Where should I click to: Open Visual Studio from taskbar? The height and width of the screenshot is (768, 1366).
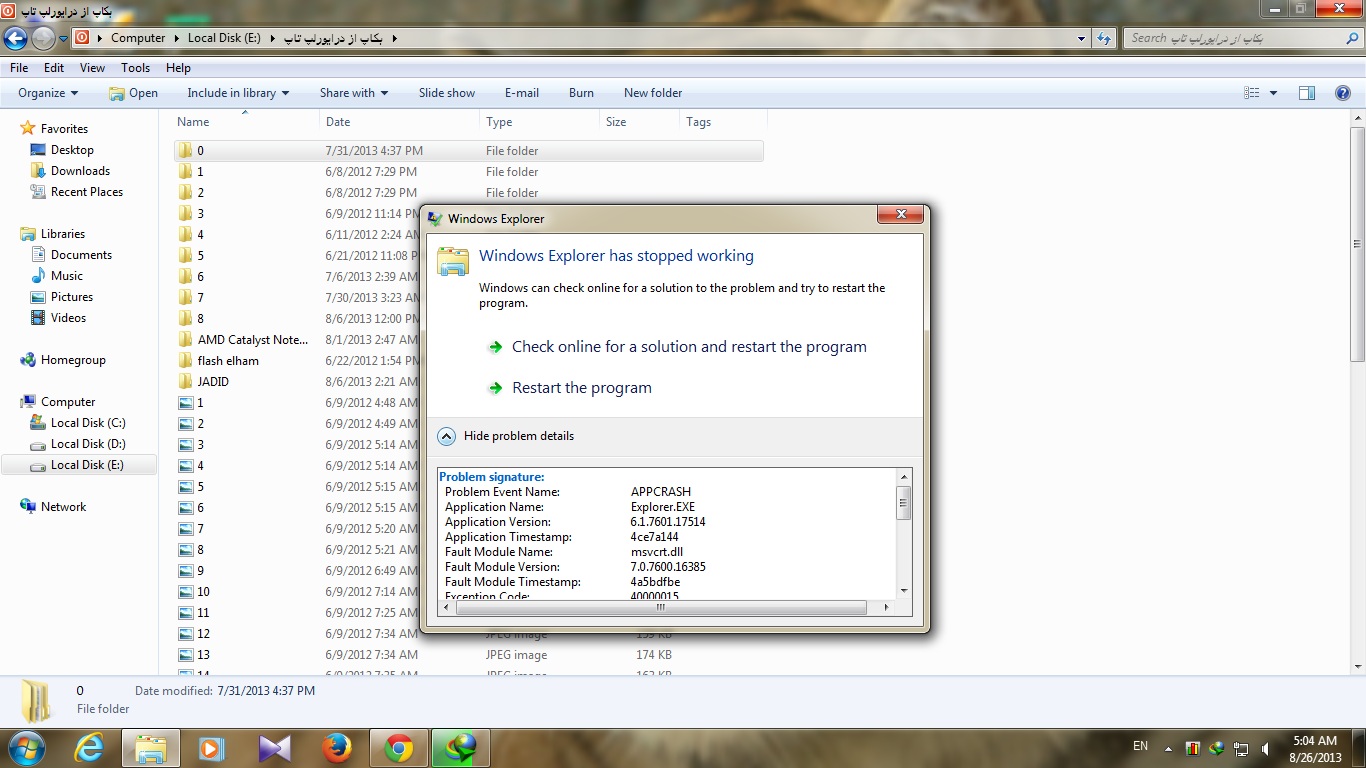pos(275,747)
